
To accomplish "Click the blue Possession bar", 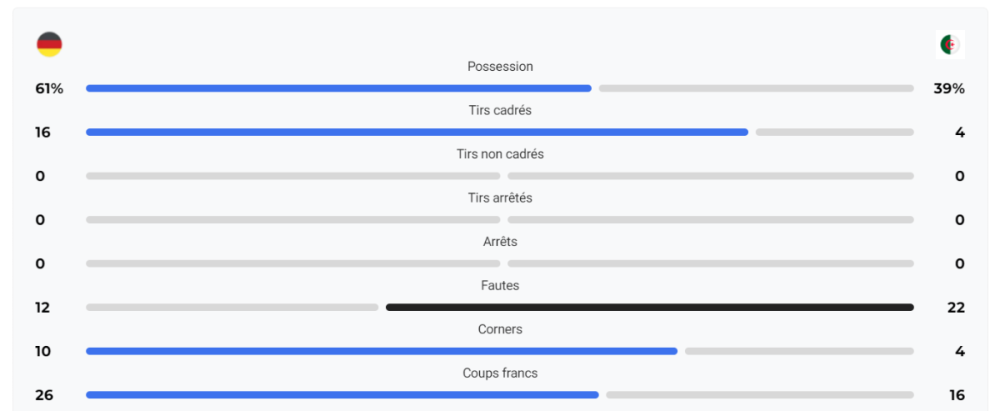I will [x=339, y=88].
